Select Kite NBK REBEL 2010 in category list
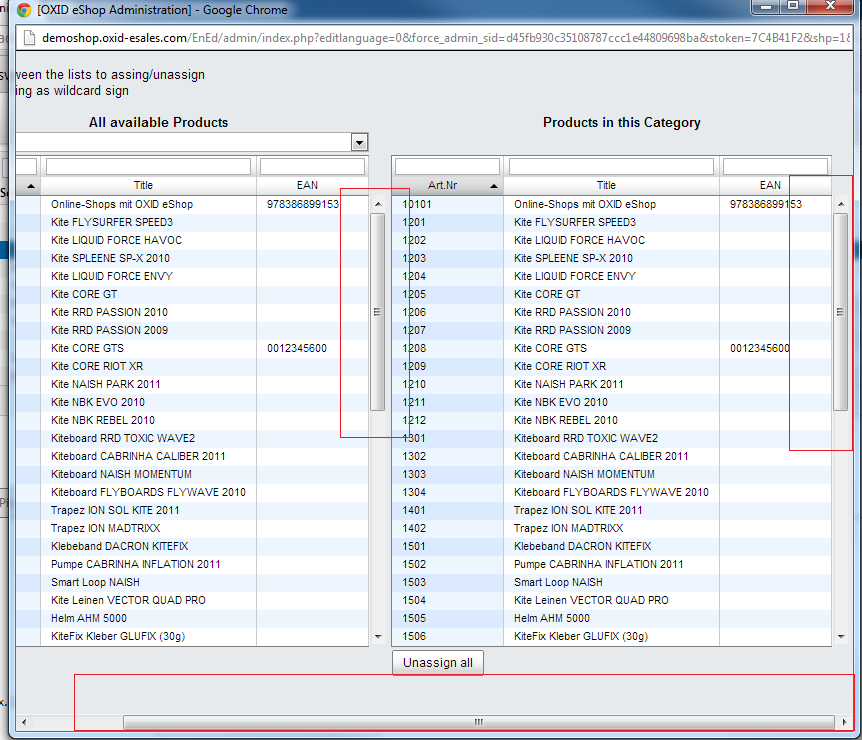862x740 pixels. (x=566, y=420)
